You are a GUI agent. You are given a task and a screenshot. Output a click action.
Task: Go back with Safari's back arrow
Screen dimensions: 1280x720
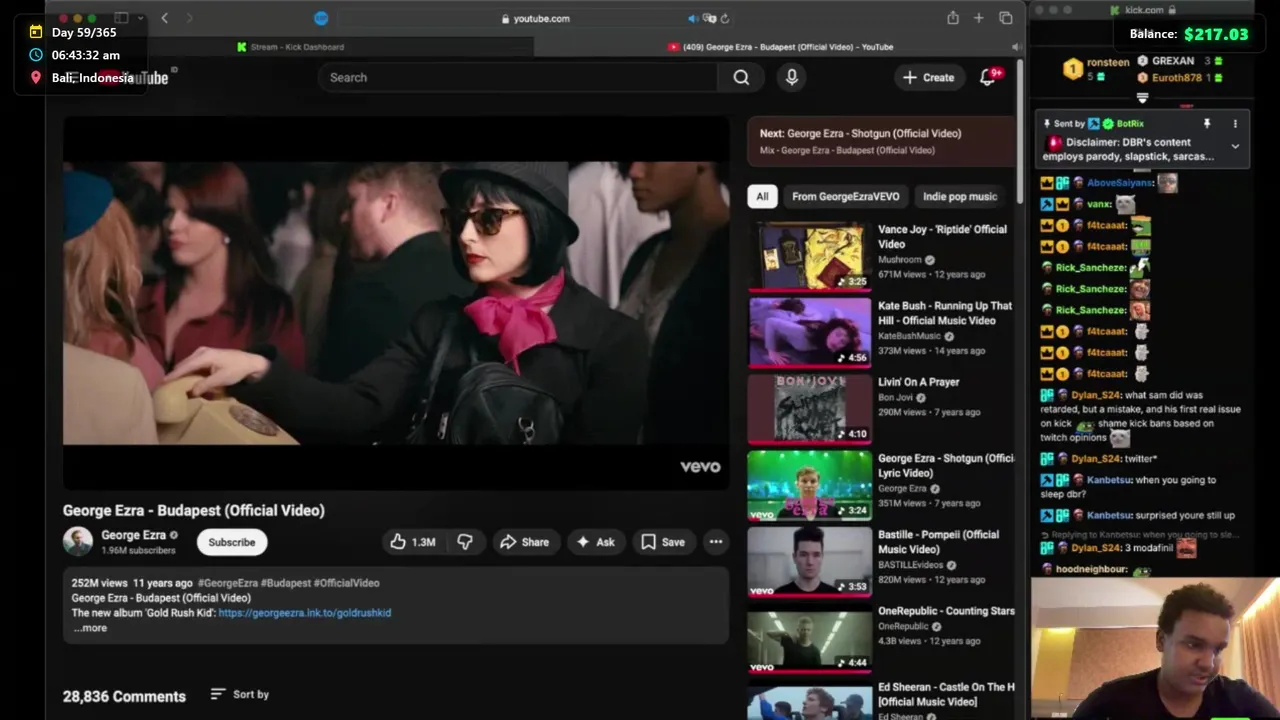(165, 18)
